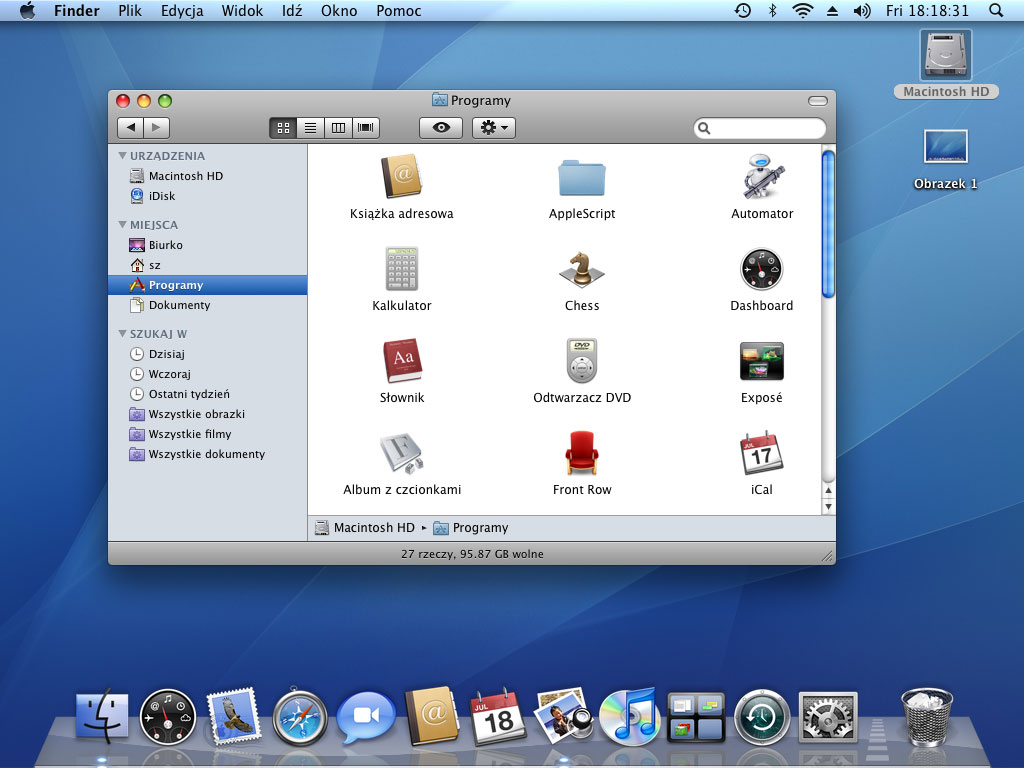Viewport: 1024px width, 768px height.
Task: Click the scroll up arrow
Action: tap(828, 490)
